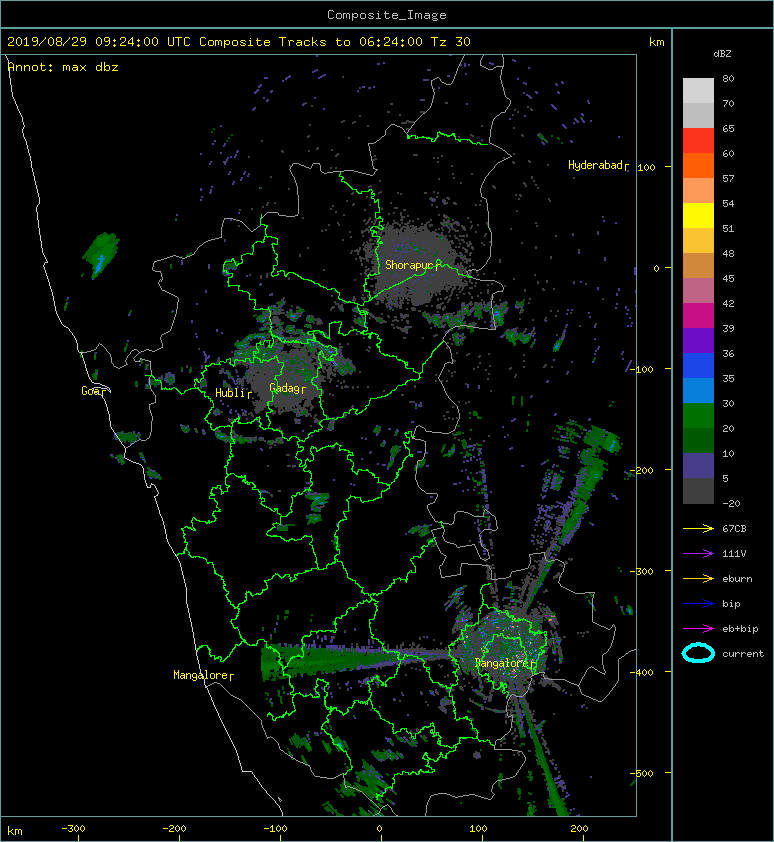Click the blue swatch between 36 and 35

(698, 366)
